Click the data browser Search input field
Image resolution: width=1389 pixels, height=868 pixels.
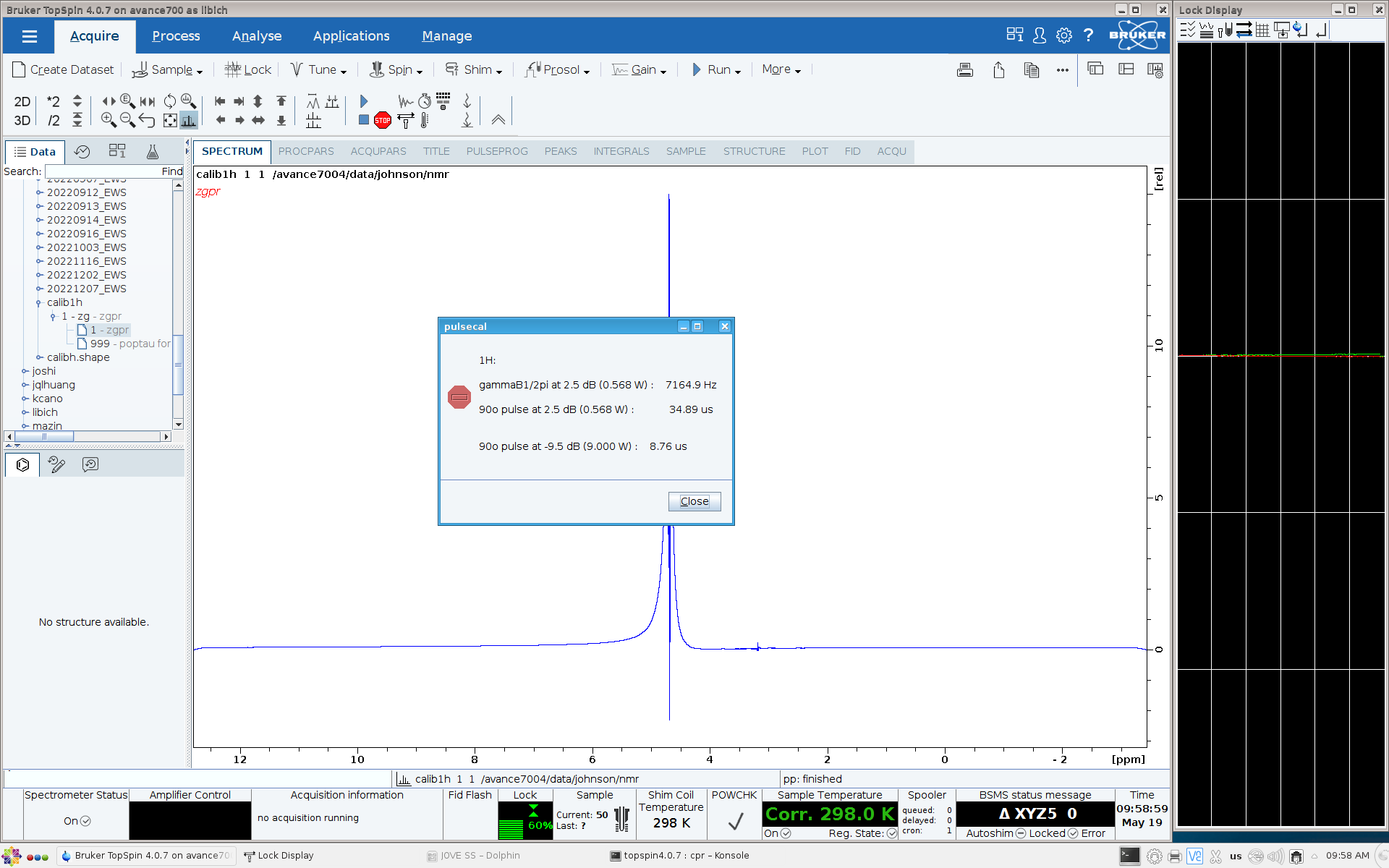tap(101, 171)
